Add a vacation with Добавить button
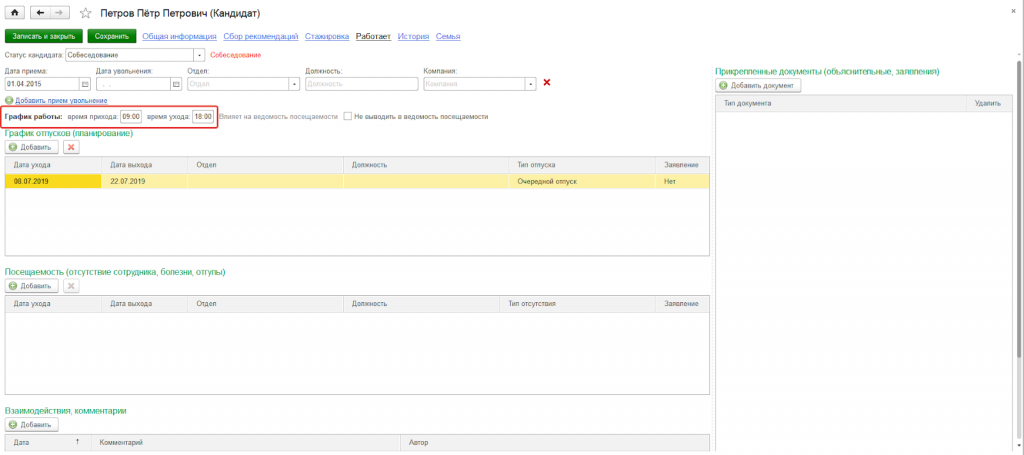This screenshot has height=455, width=1024. pos(32,148)
